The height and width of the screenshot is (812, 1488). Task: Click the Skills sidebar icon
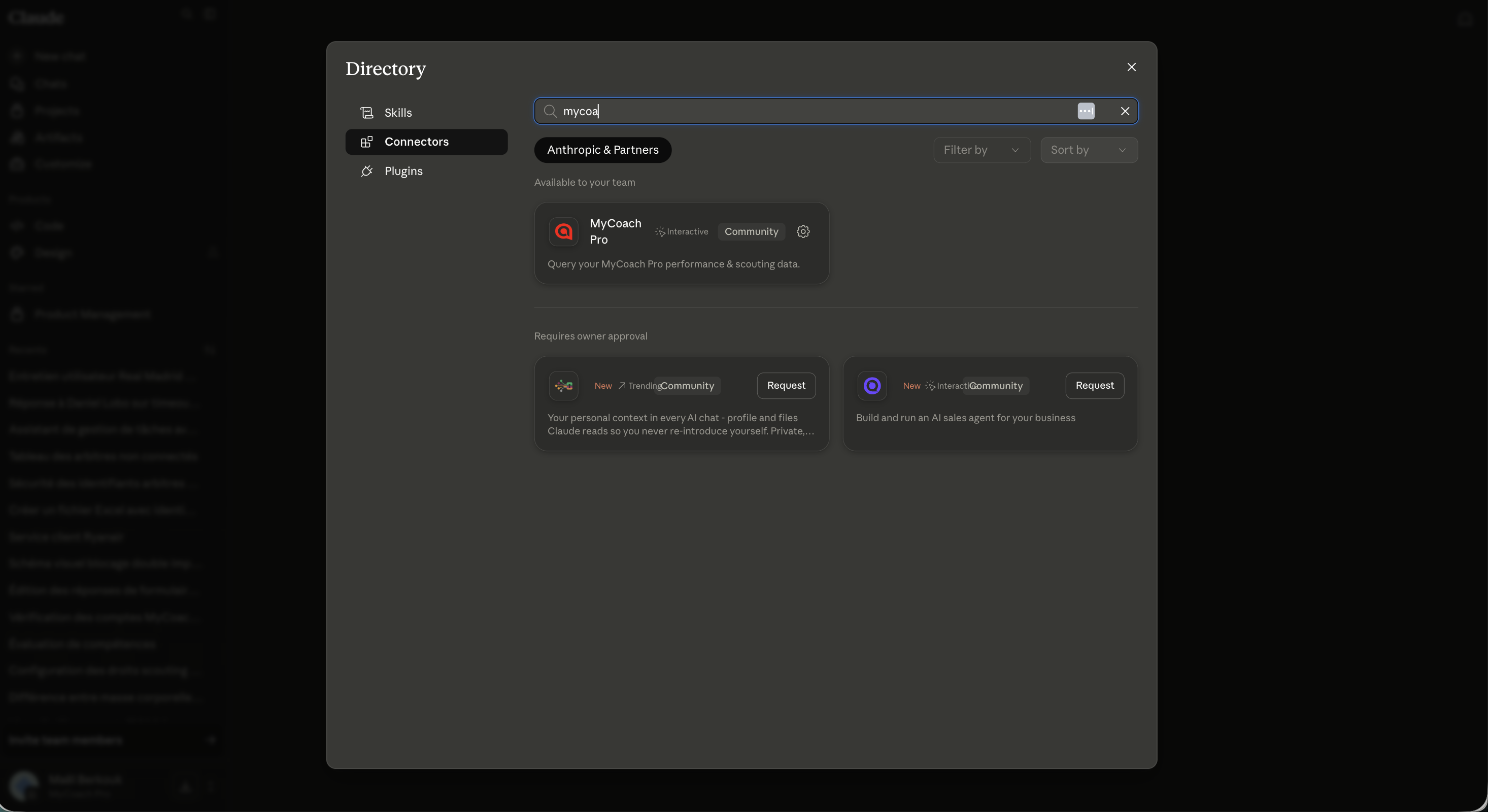click(367, 113)
